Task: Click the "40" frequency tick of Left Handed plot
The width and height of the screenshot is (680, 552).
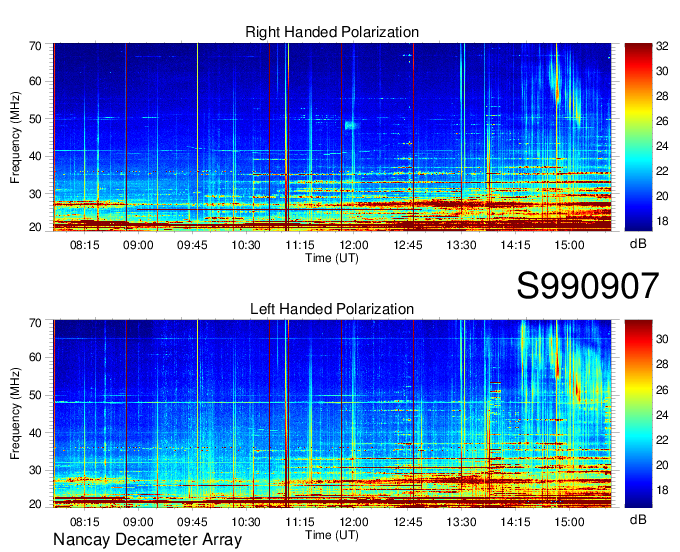Action: [35, 433]
